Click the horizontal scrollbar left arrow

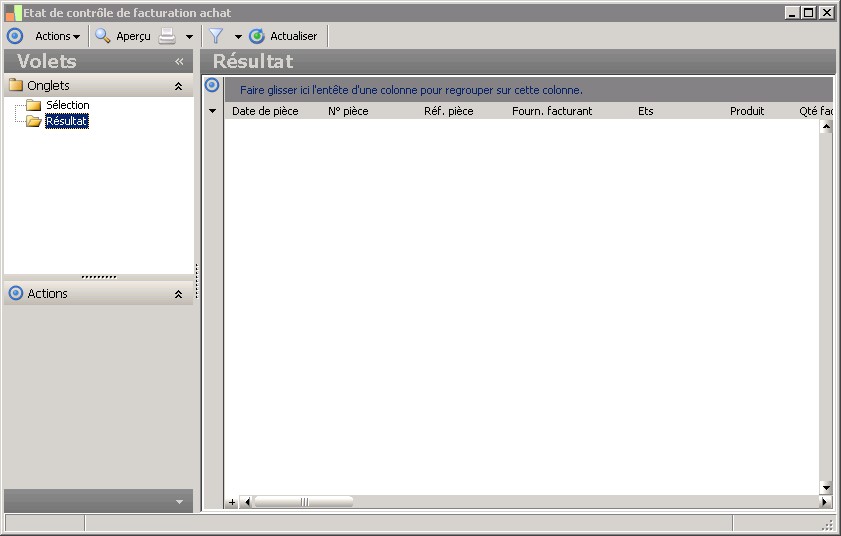click(247, 502)
